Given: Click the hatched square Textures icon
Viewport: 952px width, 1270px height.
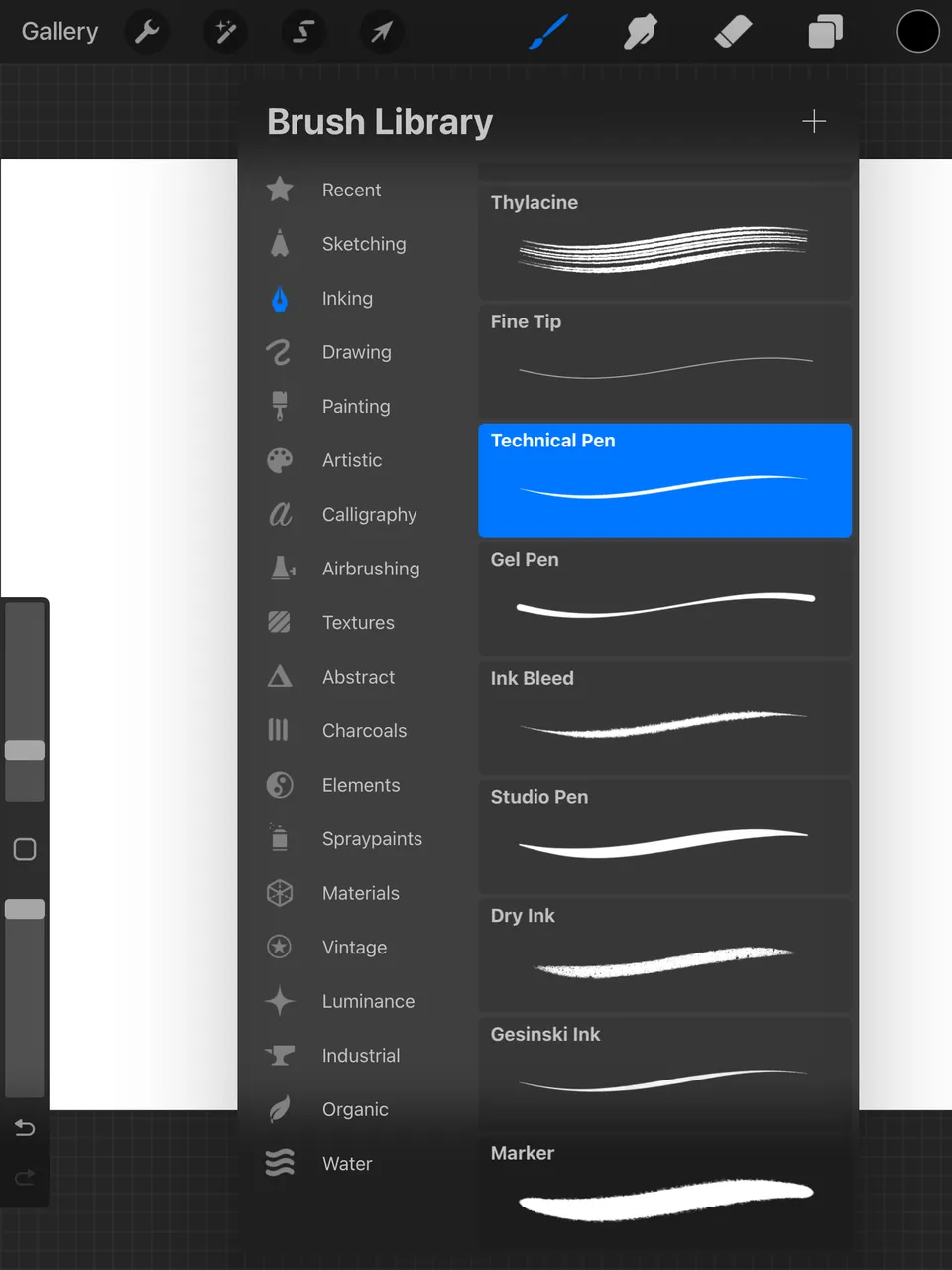Looking at the screenshot, I should (x=280, y=622).
